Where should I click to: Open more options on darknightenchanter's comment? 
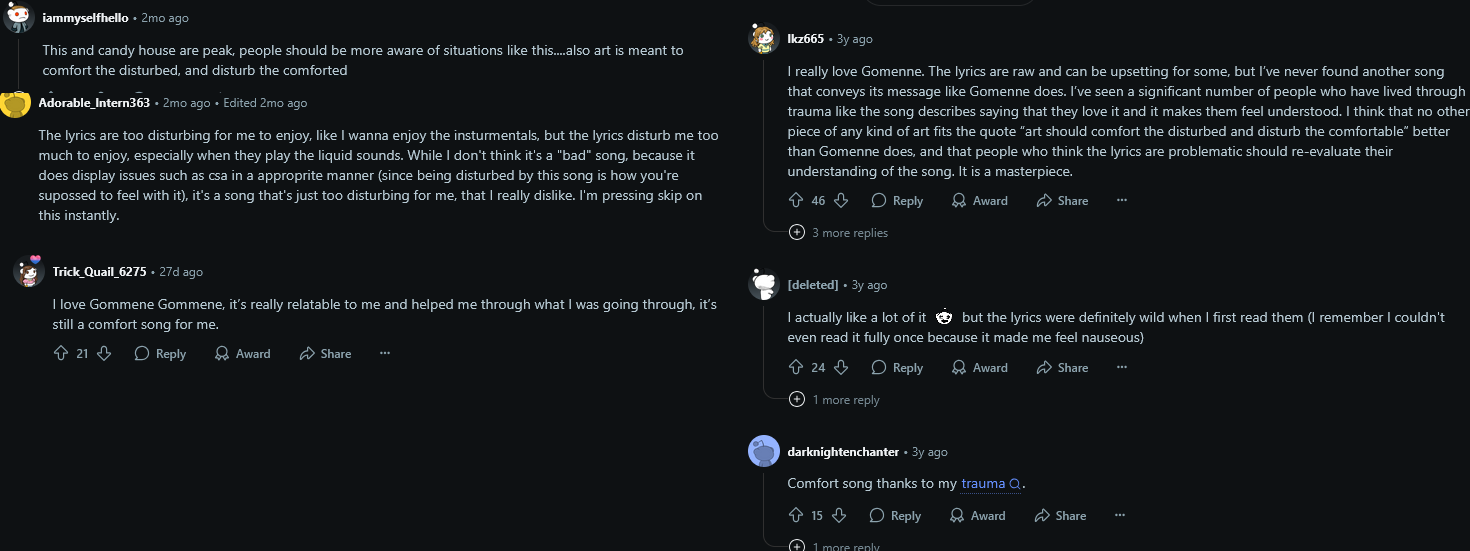[x=1120, y=515]
